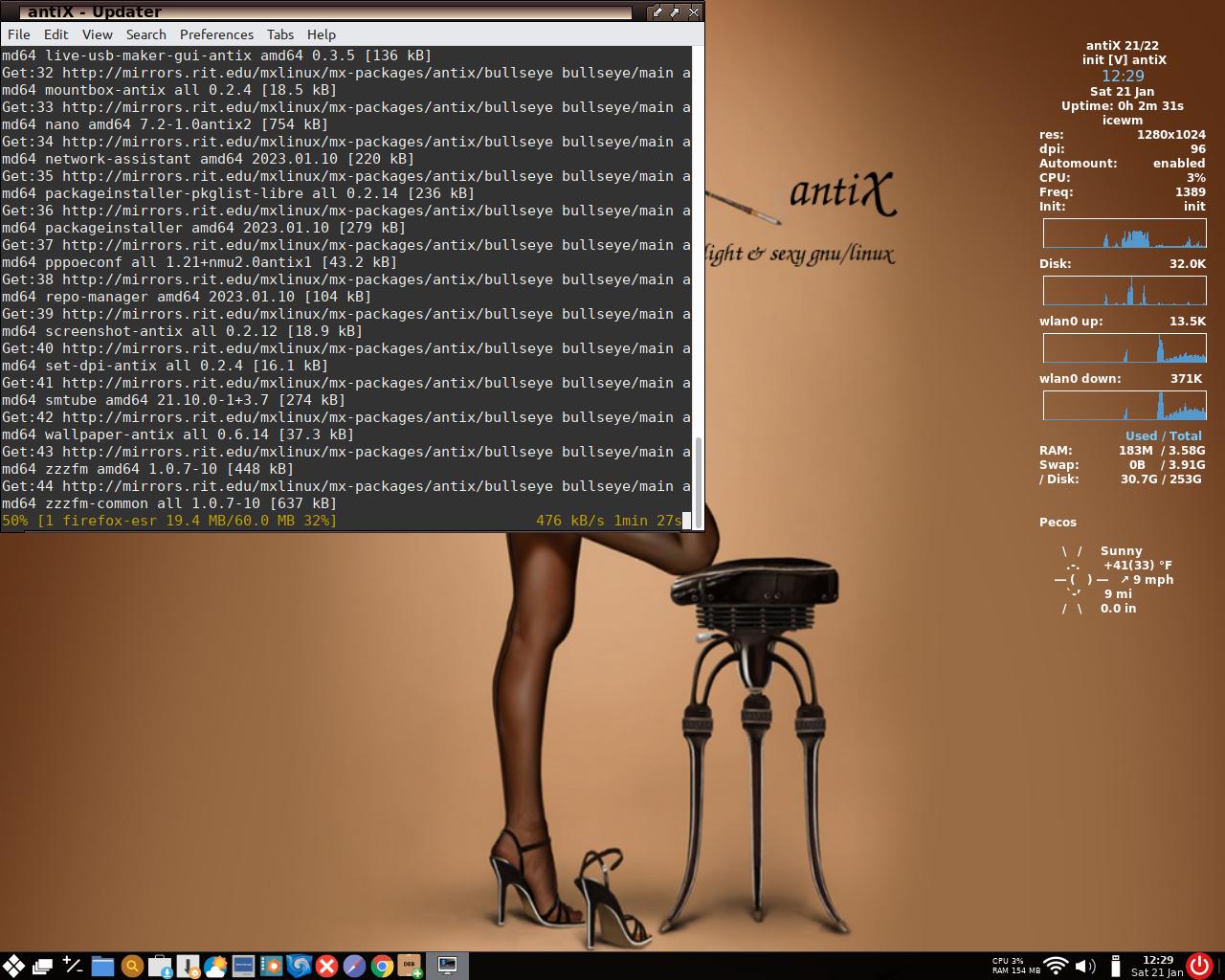Open the blue folder file manager

pyautogui.click(x=102, y=966)
